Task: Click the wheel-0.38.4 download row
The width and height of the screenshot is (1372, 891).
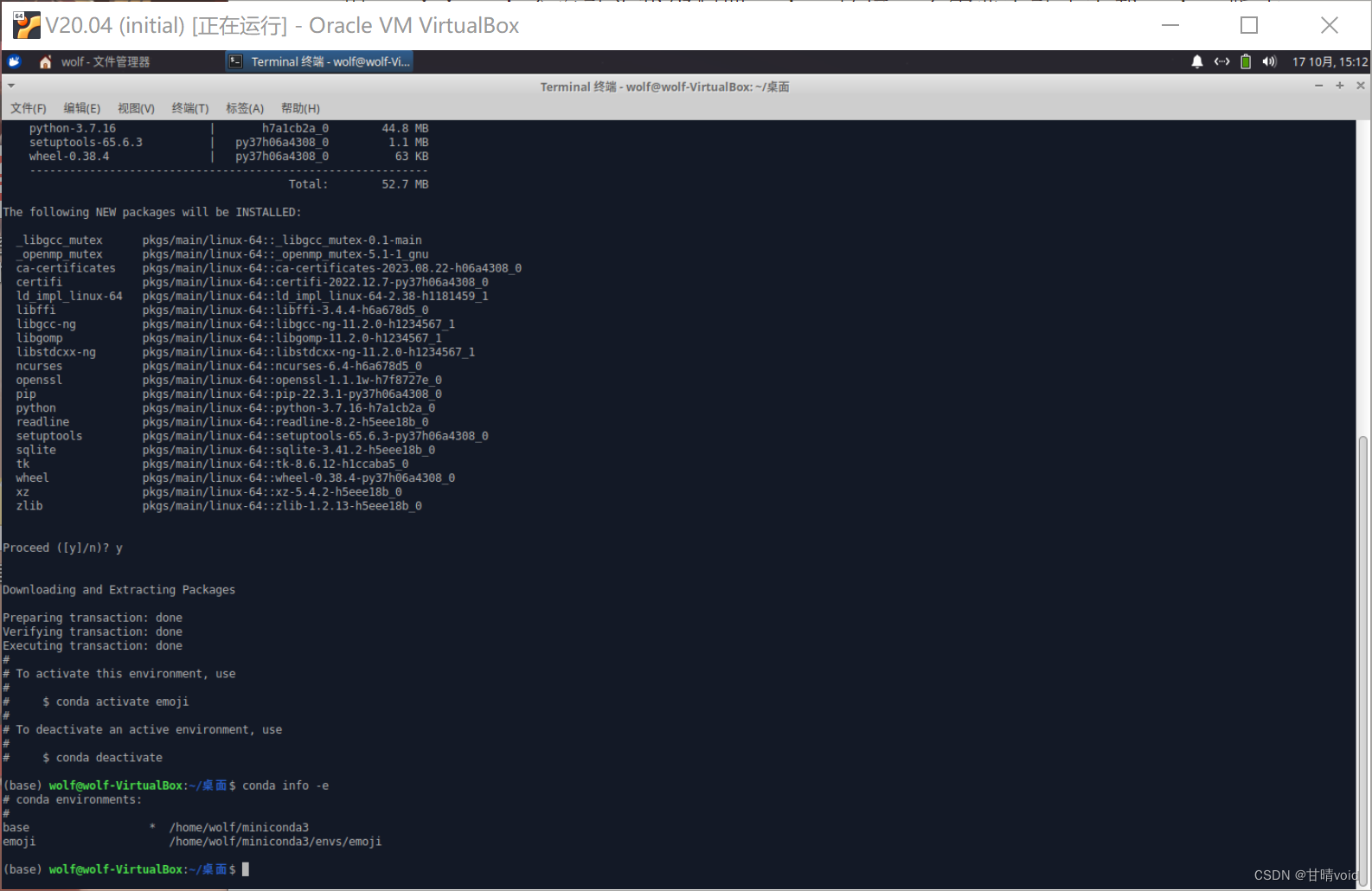Action: coord(228,157)
